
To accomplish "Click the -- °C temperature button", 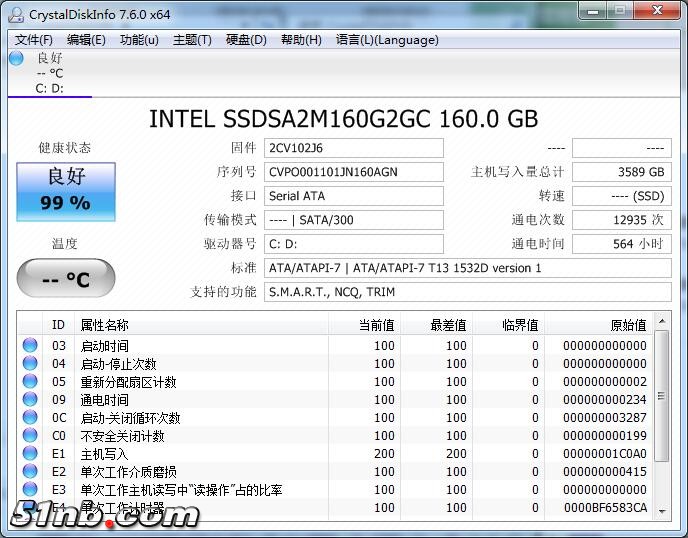I will click(66, 279).
